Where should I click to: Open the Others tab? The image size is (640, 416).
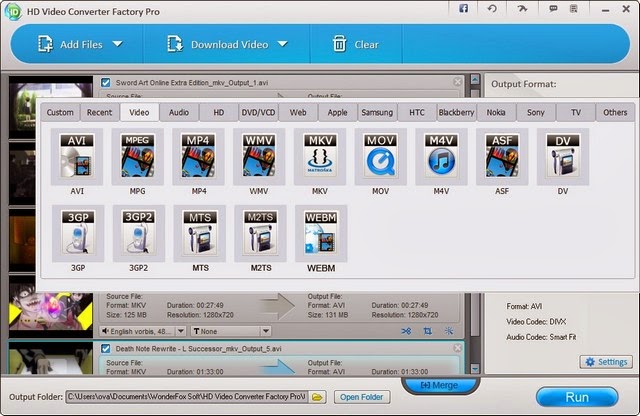coord(615,112)
